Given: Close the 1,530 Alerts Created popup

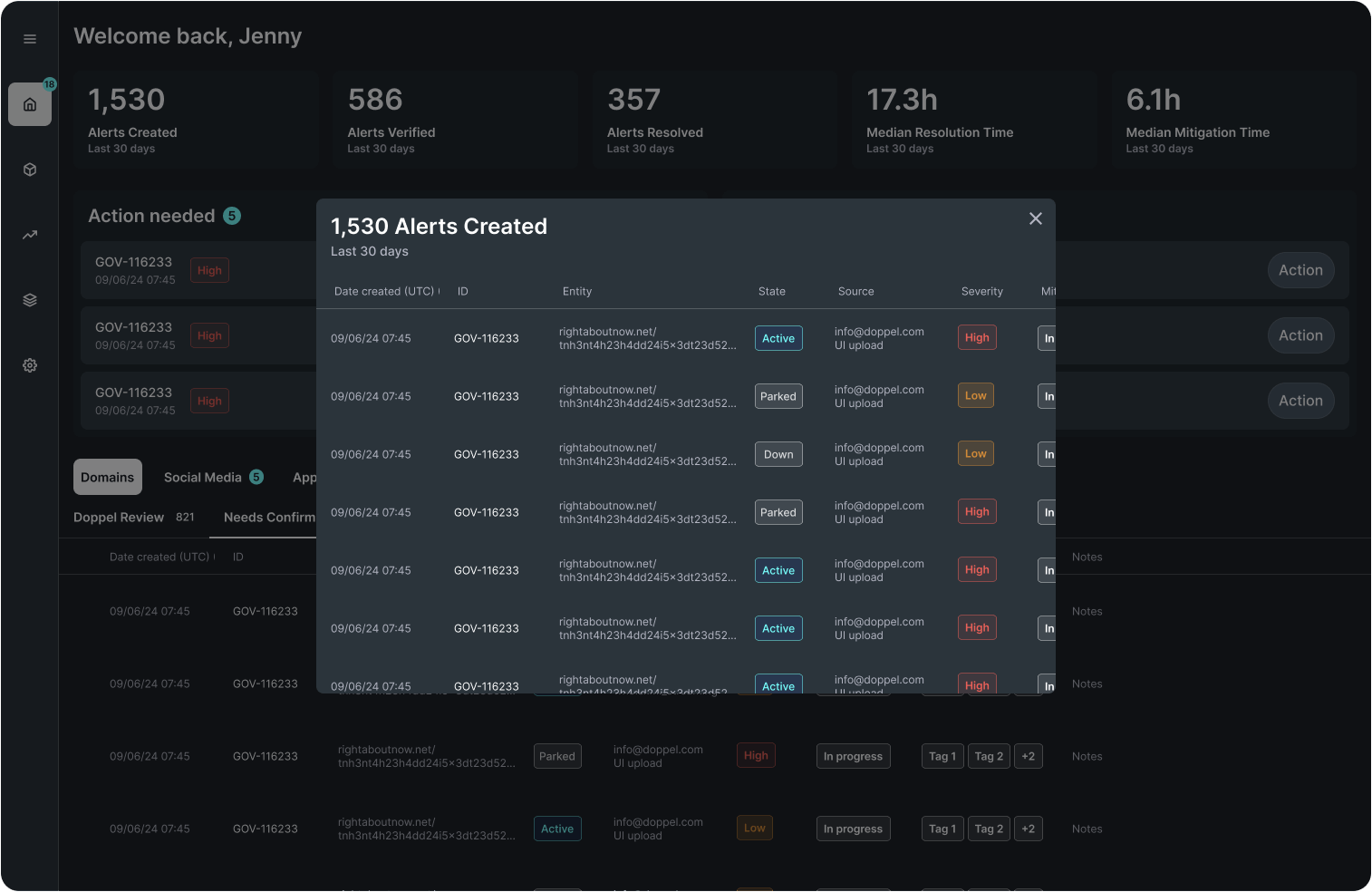Looking at the screenshot, I should pos(1035,218).
